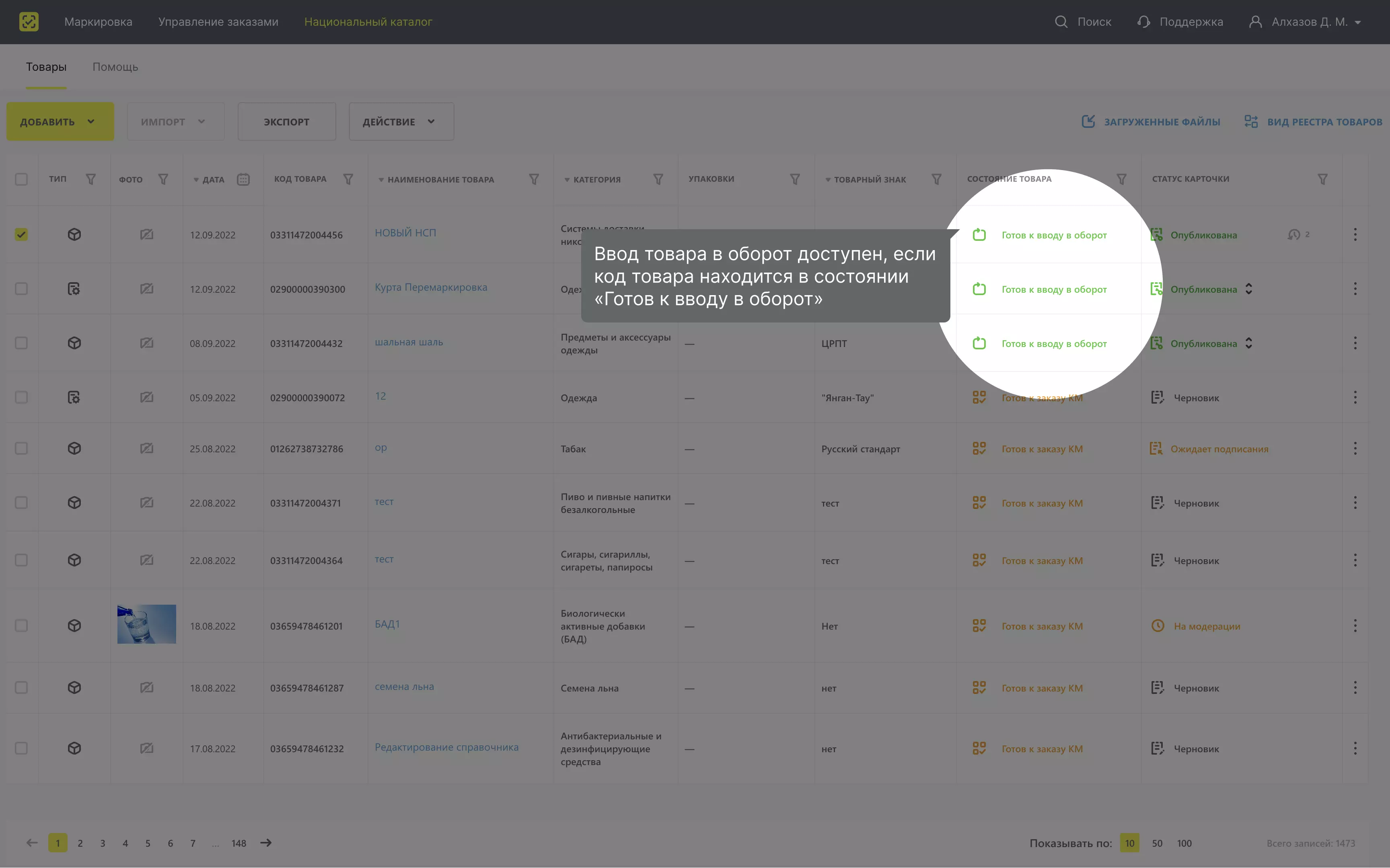Image resolution: width=1390 pixels, height=868 pixels.
Task: Open the Поиск search icon
Action: [1061, 22]
